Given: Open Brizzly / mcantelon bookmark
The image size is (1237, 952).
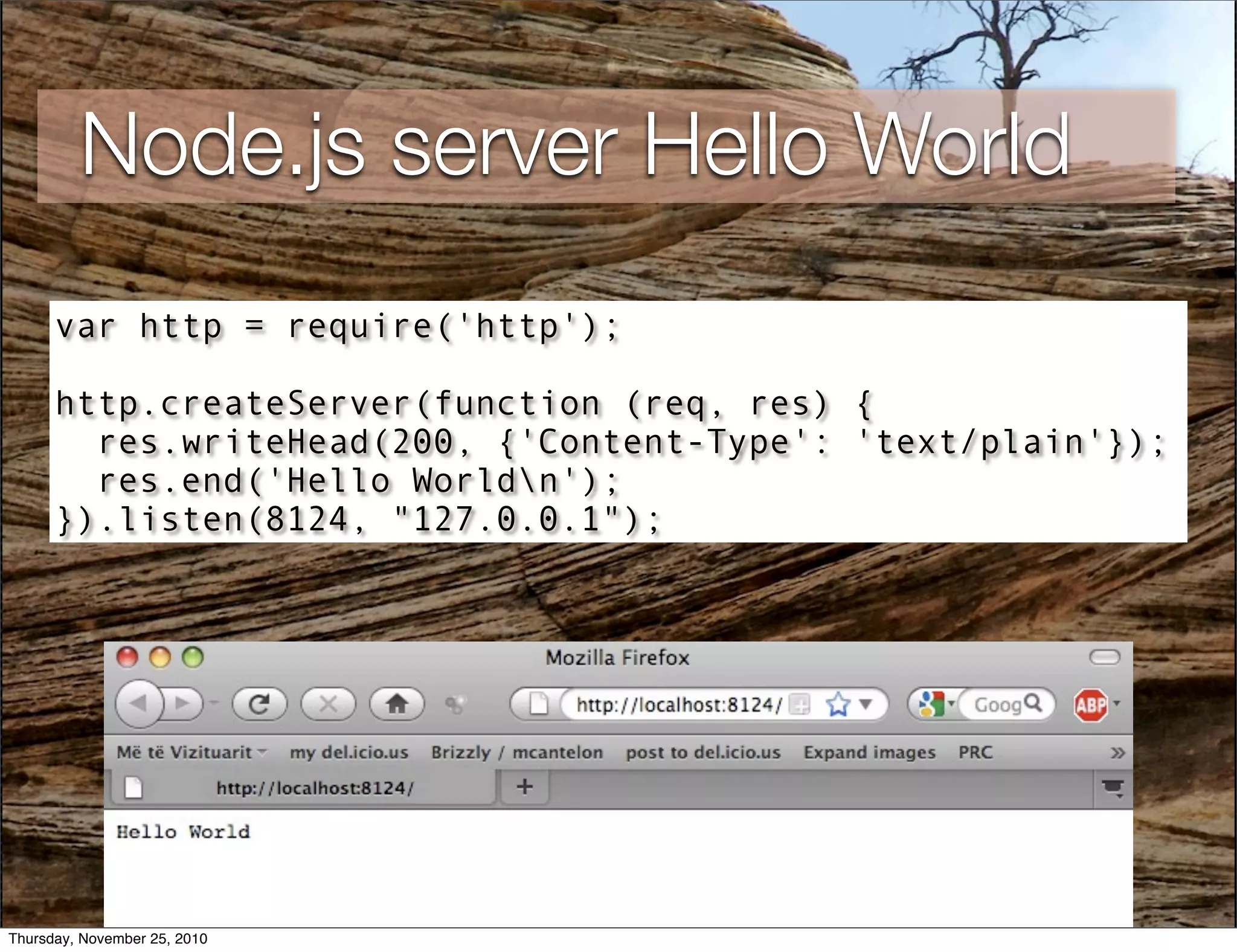Looking at the screenshot, I should click(x=517, y=753).
